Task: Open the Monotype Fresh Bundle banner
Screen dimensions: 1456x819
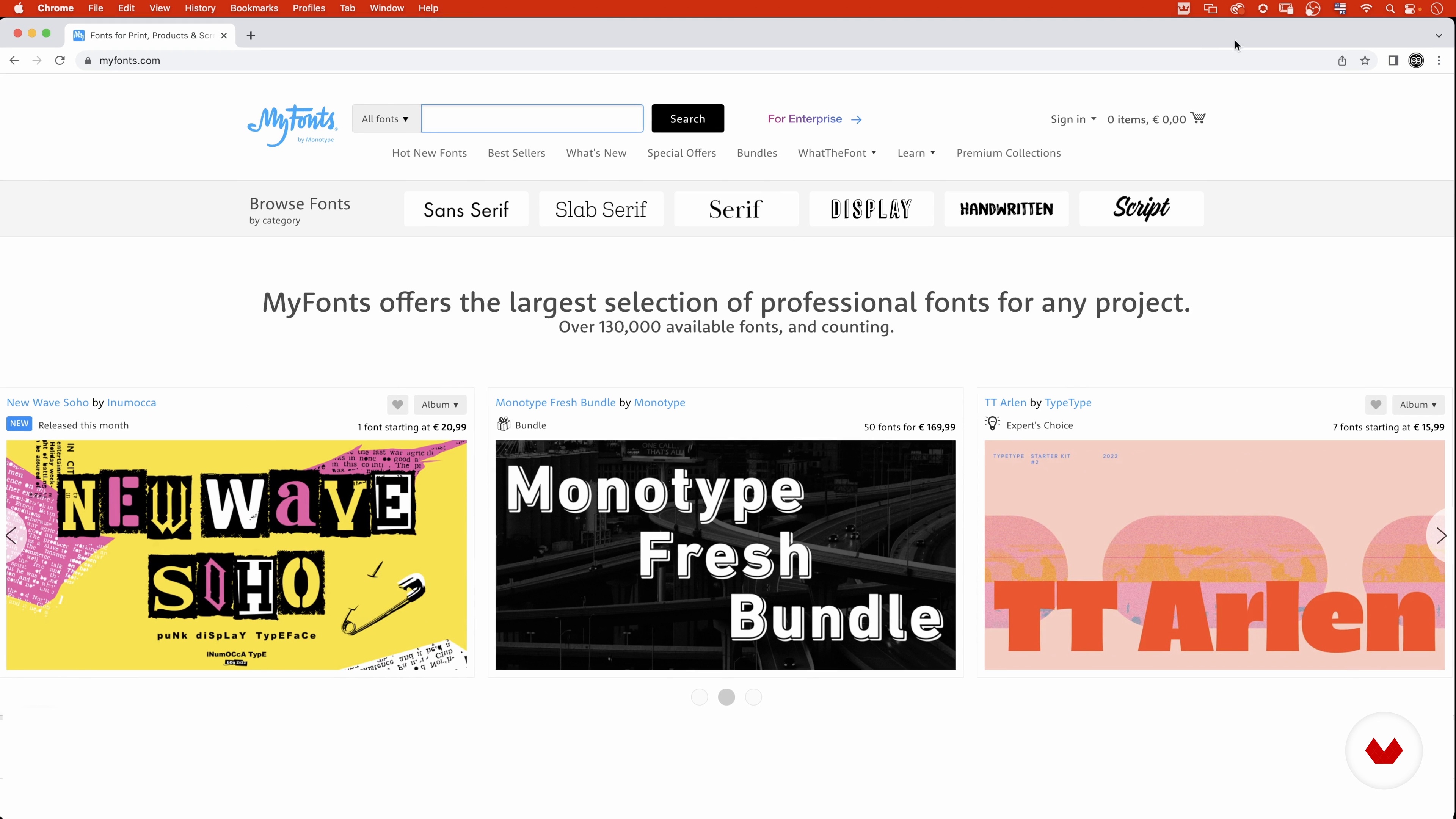Action: click(x=725, y=555)
